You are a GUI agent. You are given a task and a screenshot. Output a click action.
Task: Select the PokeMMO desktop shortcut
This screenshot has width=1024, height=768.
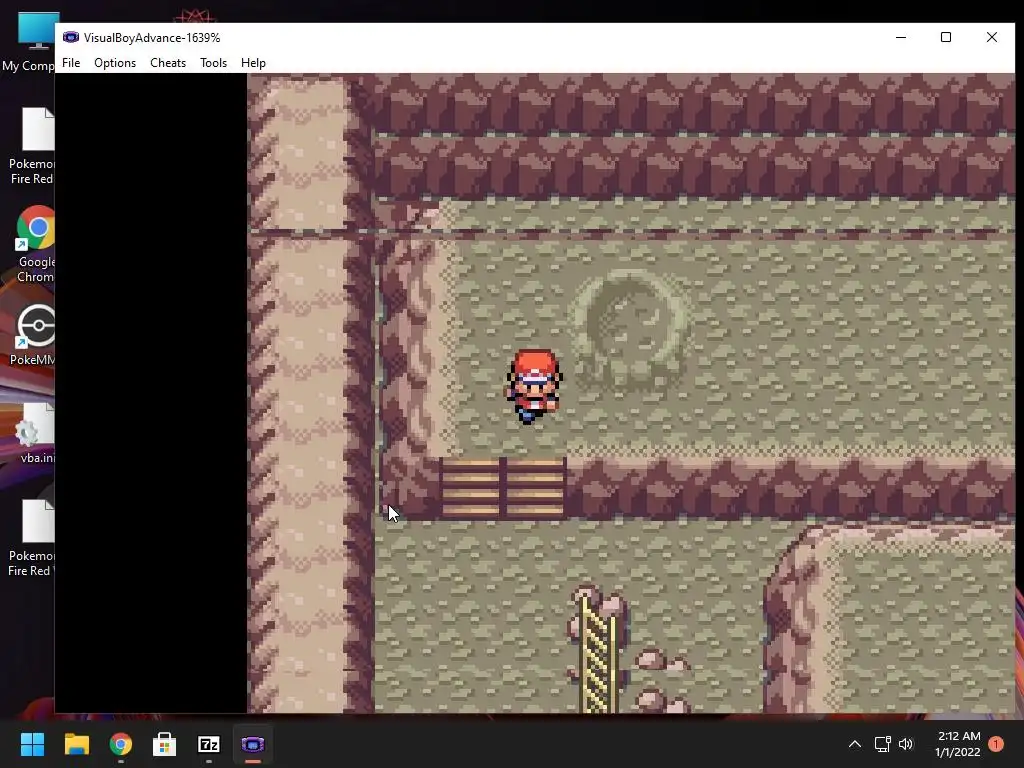(x=34, y=334)
